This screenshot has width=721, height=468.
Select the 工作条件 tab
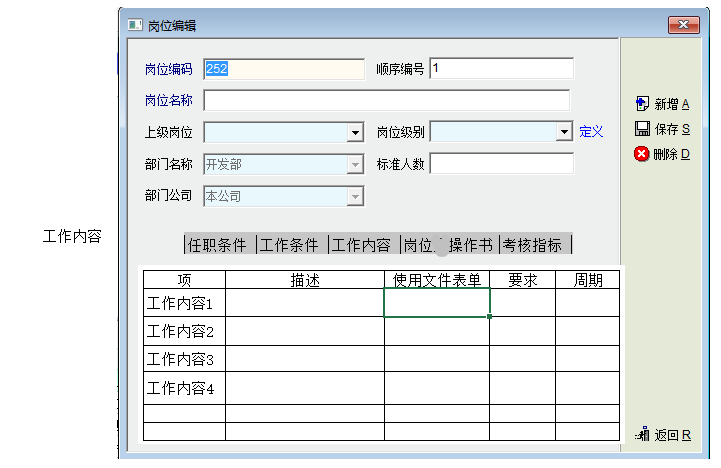coord(291,245)
